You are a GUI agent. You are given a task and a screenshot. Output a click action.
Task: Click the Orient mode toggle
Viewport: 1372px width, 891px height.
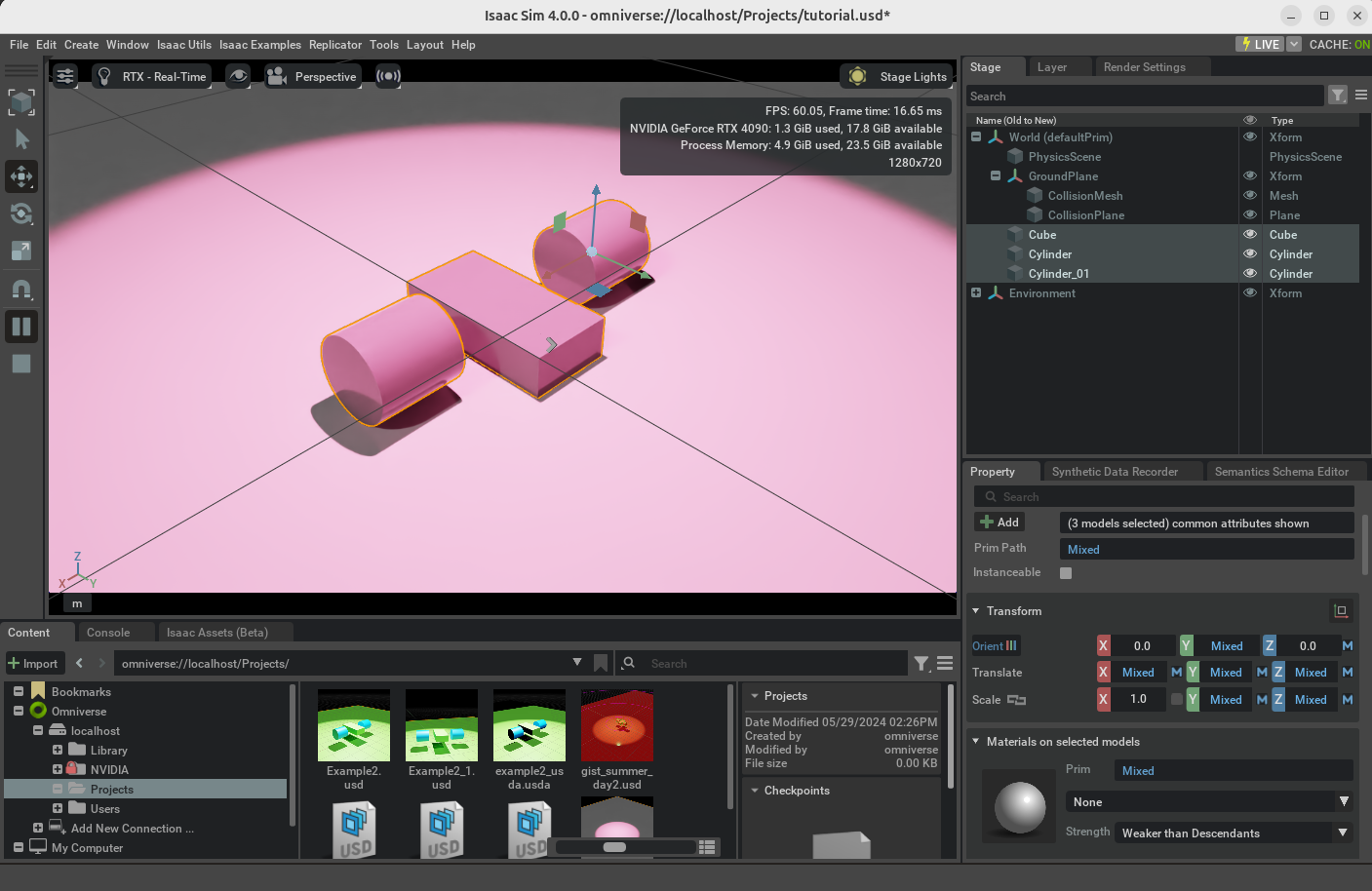pyautogui.click(x=995, y=645)
